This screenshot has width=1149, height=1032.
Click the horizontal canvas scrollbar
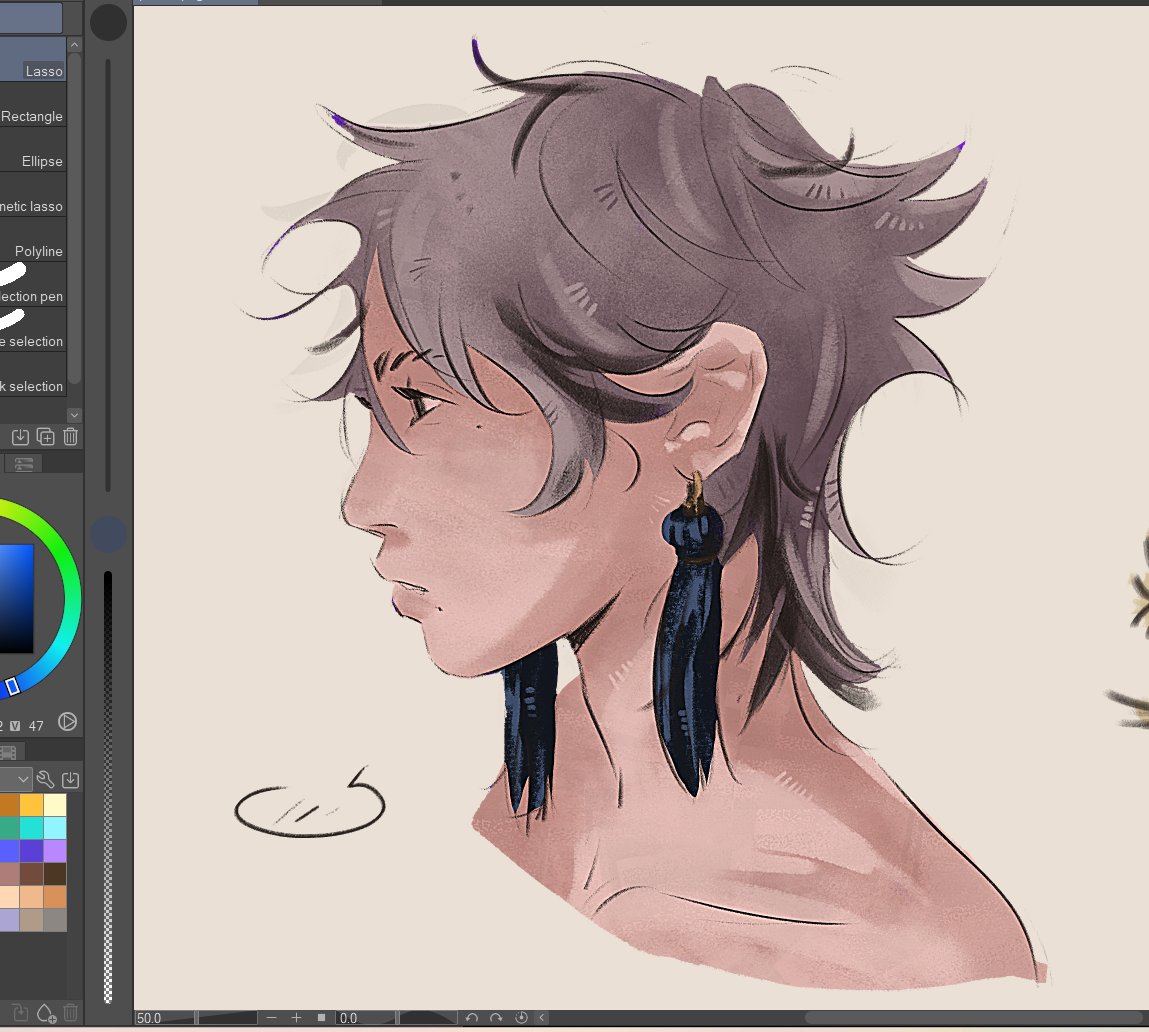[975, 1017]
